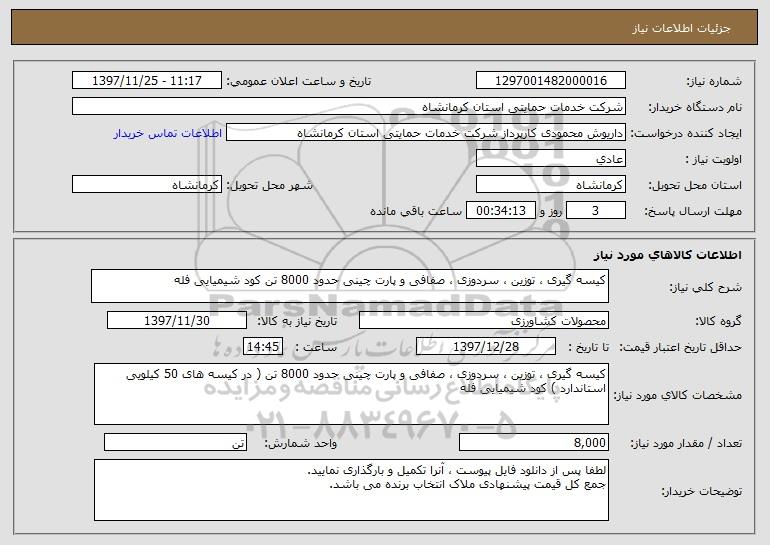Click the label توضیحات خریدار
The image size is (770, 545).
(x=701, y=491)
